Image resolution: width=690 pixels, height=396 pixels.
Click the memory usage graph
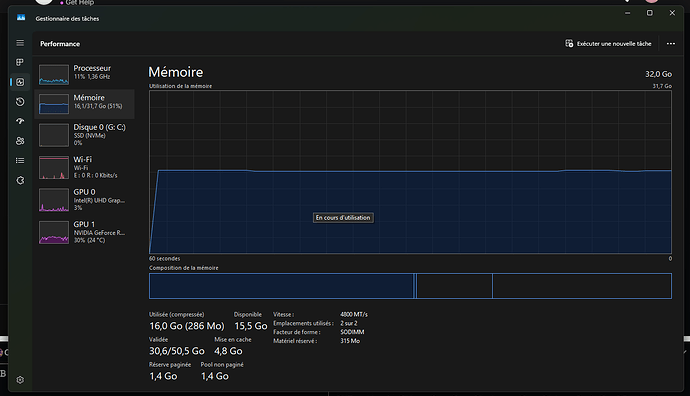[410, 172]
